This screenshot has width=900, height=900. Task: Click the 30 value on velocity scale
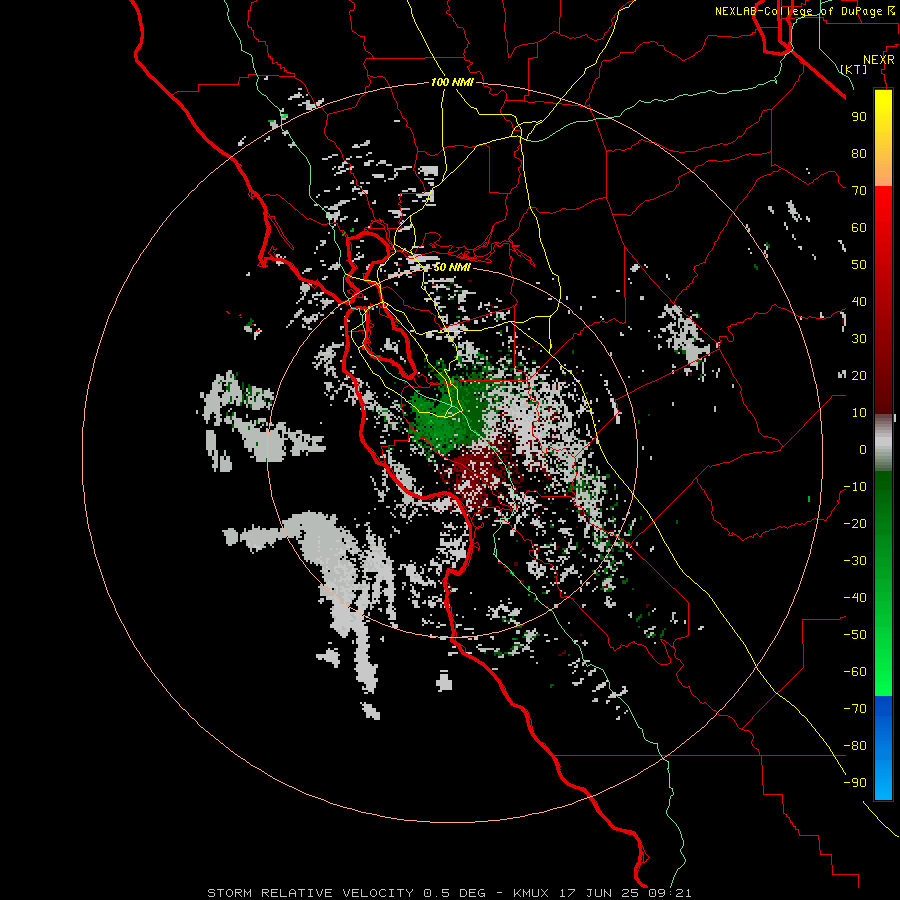click(859, 339)
